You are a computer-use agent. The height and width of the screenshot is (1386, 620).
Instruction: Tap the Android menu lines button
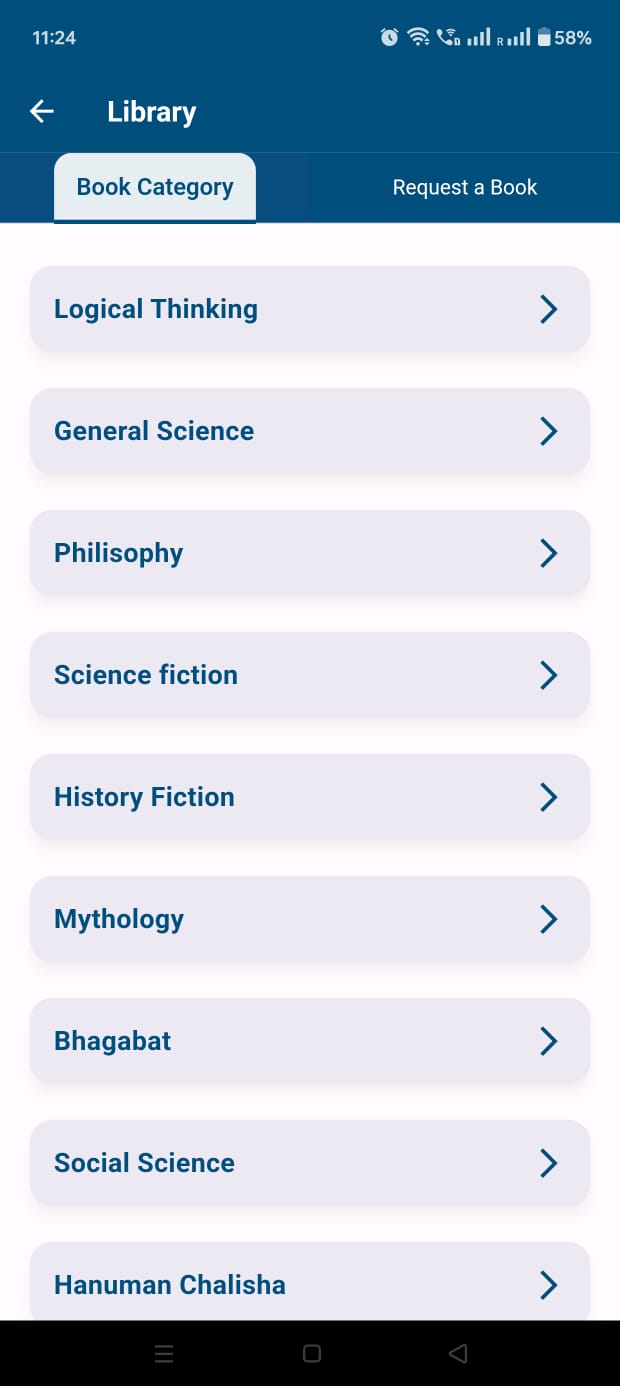pos(164,1354)
